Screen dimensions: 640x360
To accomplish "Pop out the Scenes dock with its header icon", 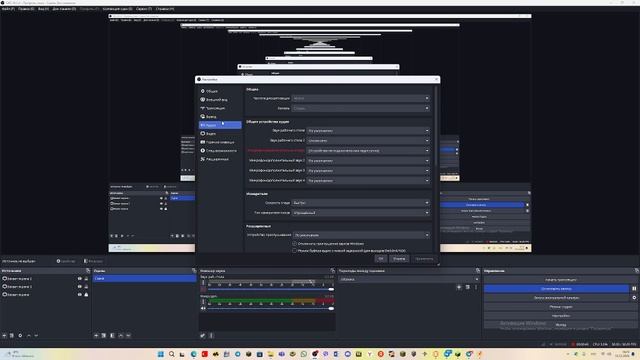I will coord(194,271).
